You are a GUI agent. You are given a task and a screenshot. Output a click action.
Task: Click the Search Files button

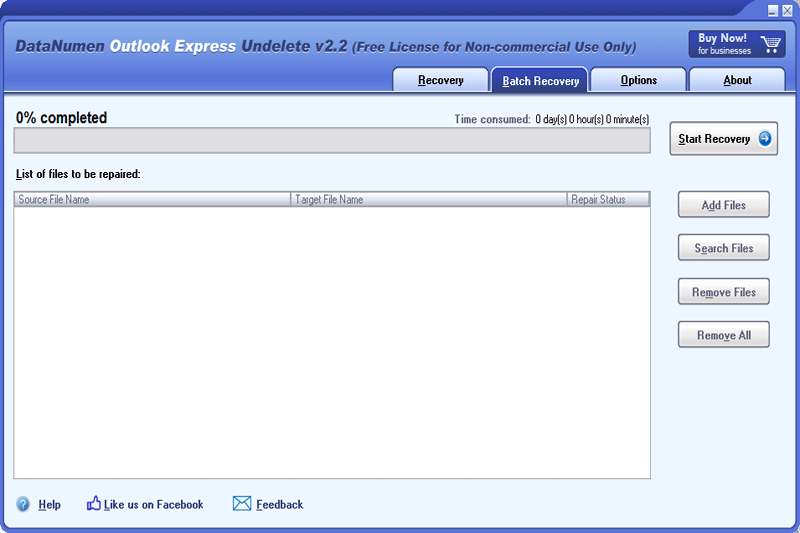723,248
